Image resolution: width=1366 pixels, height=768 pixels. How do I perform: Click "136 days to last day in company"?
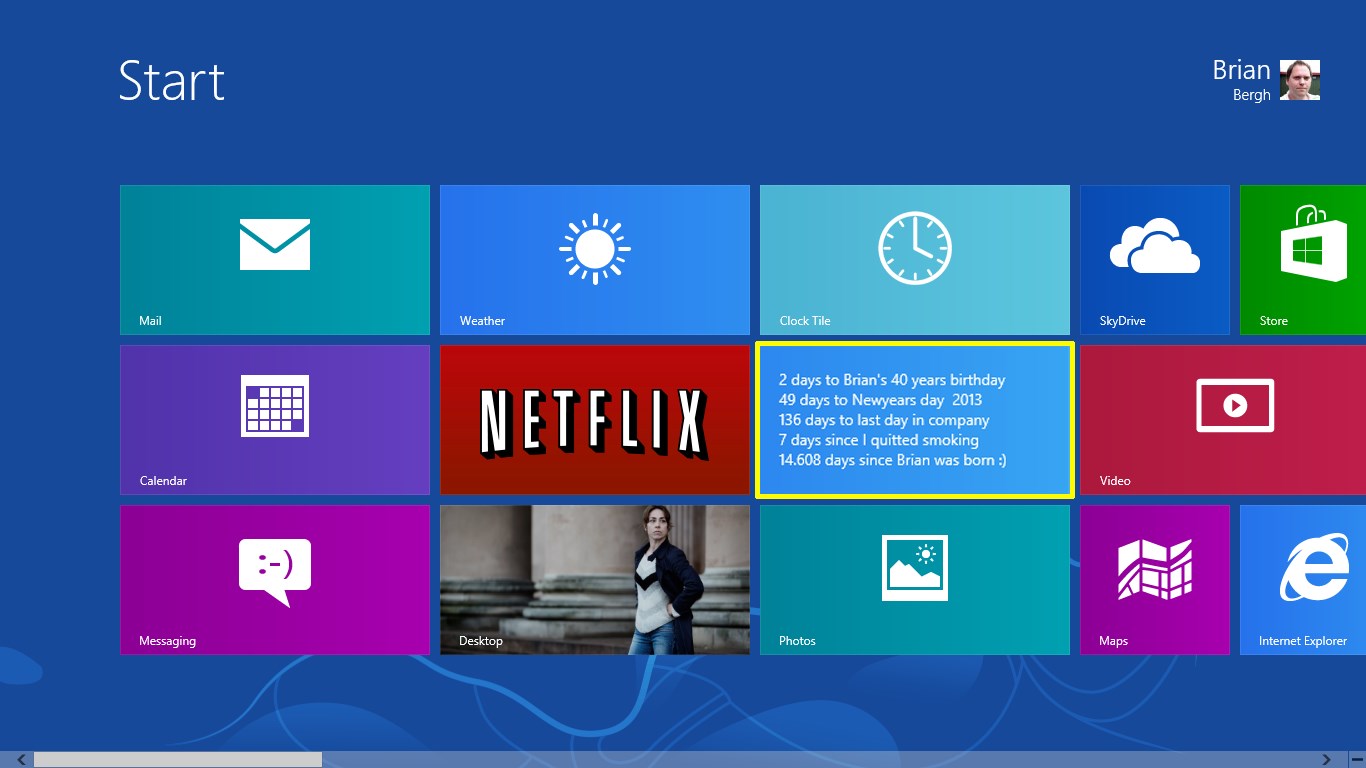[884, 420]
